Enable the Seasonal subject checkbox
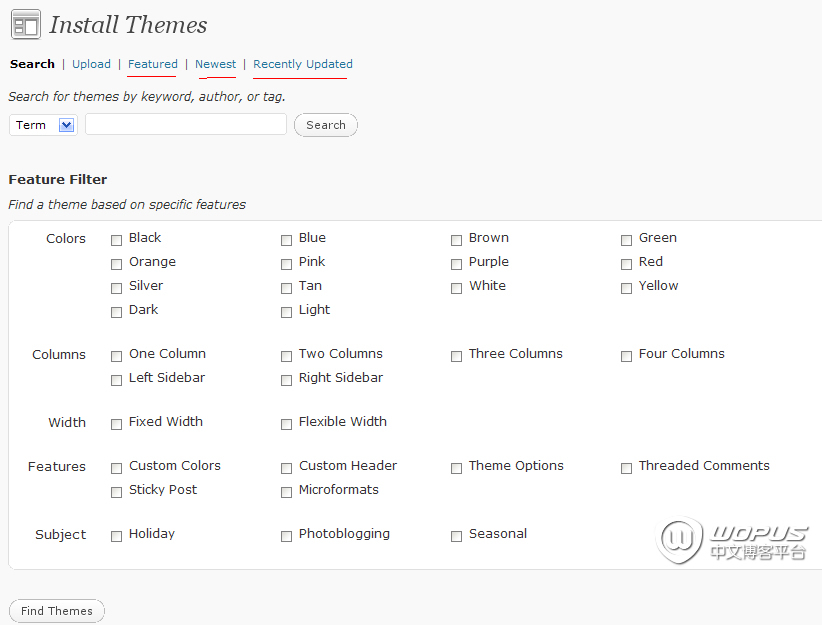The height and width of the screenshot is (625, 822). tap(457, 536)
